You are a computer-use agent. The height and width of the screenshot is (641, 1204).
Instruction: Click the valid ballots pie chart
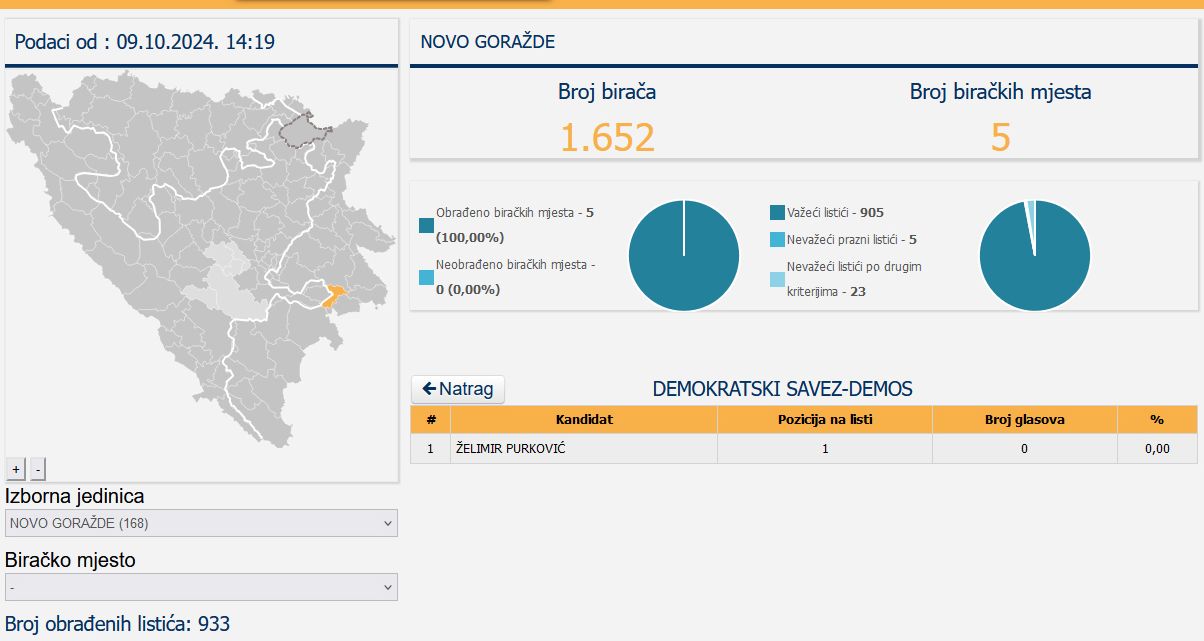click(1034, 255)
